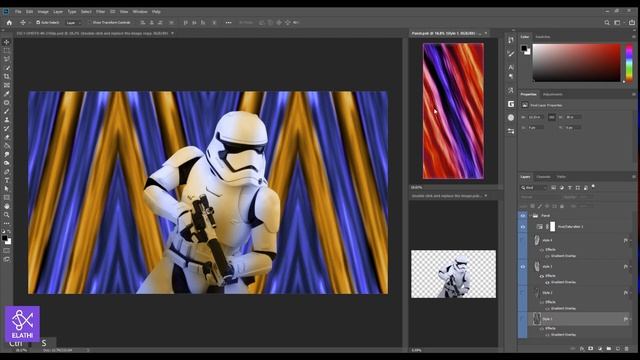Click the stormtrooper transparent document preview
This screenshot has width=640, height=360.
click(453, 274)
